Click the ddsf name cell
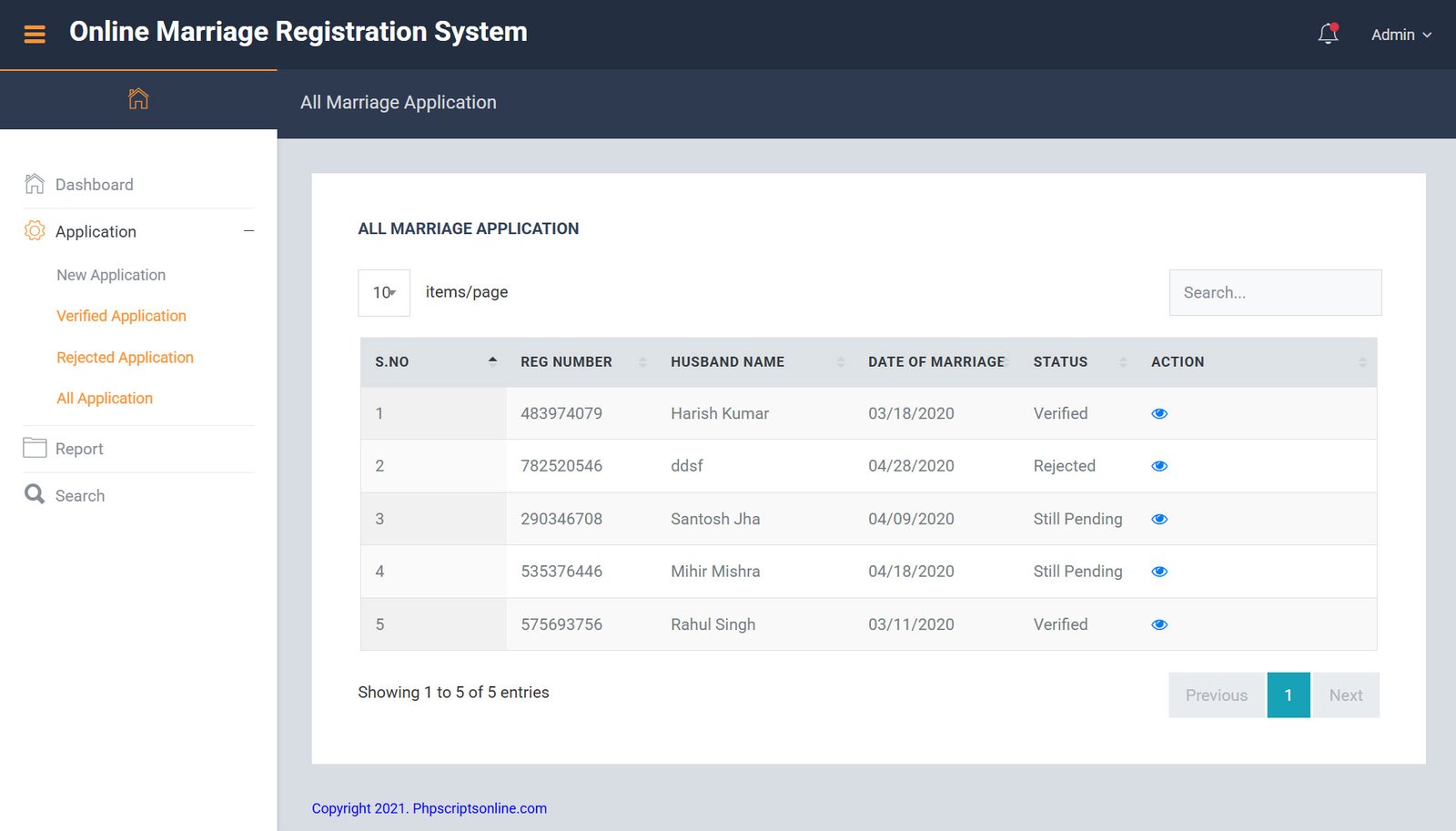Image resolution: width=1456 pixels, height=831 pixels. (x=687, y=466)
